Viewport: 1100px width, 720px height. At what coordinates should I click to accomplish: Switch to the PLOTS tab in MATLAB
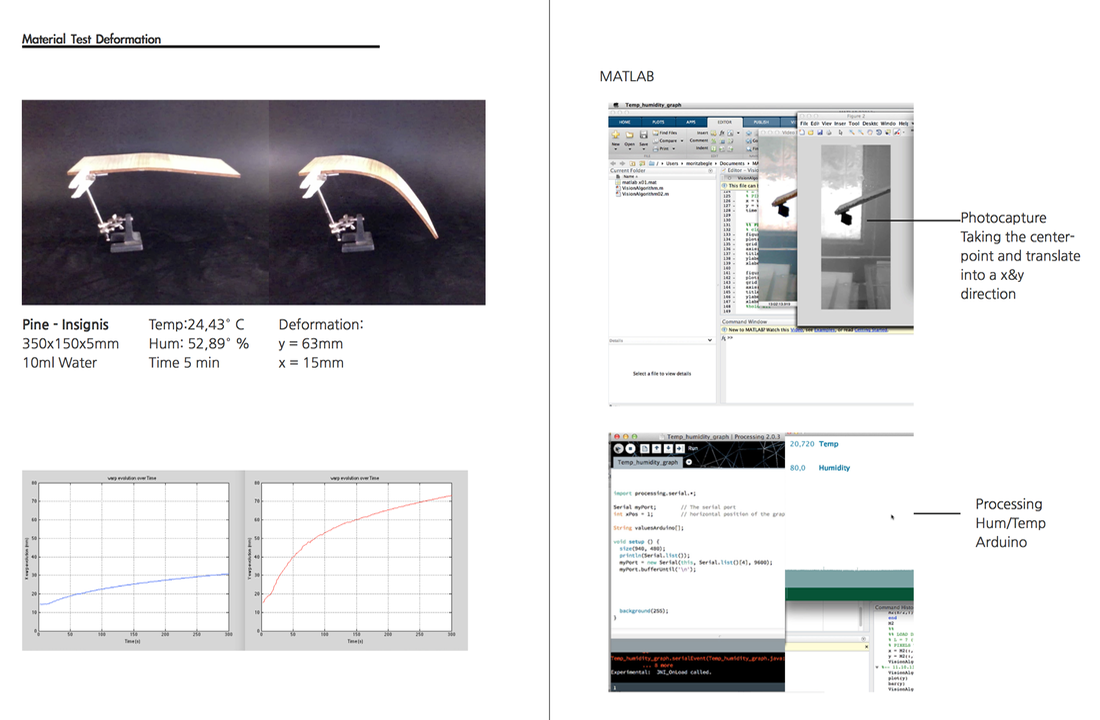click(x=658, y=122)
